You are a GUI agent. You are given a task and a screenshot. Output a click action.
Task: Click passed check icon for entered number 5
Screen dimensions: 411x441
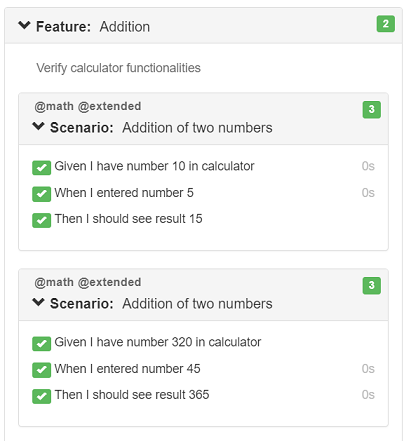coord(41,194)
